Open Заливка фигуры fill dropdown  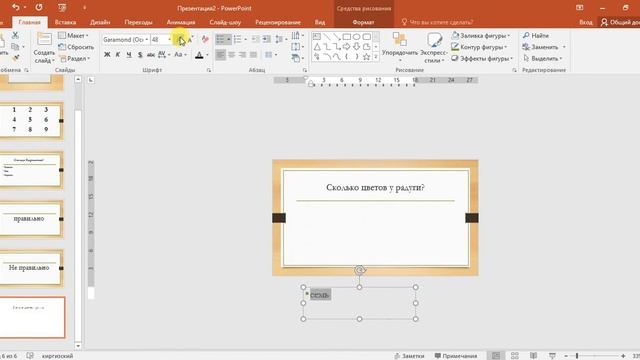click(481, 36)
